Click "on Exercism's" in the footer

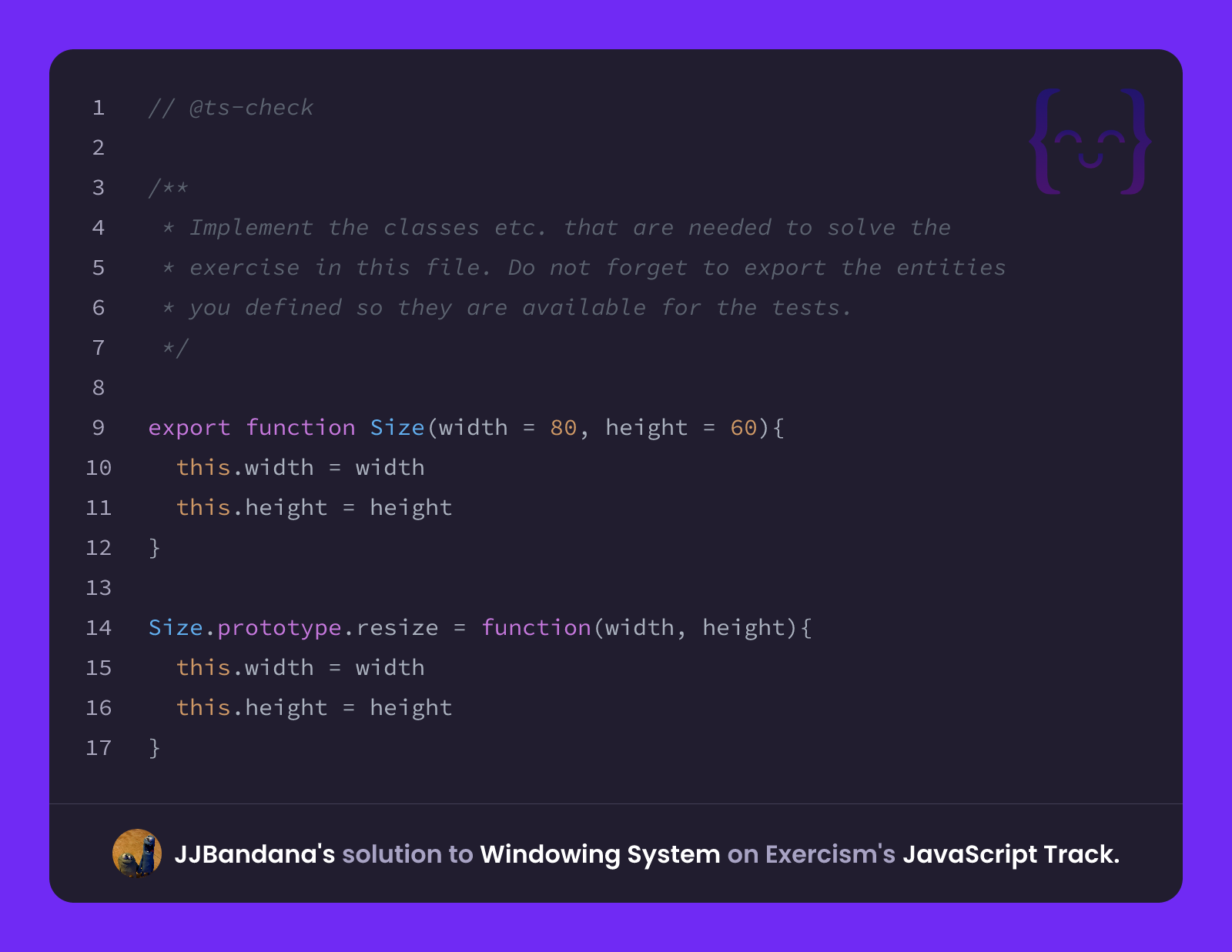[812, 854]
